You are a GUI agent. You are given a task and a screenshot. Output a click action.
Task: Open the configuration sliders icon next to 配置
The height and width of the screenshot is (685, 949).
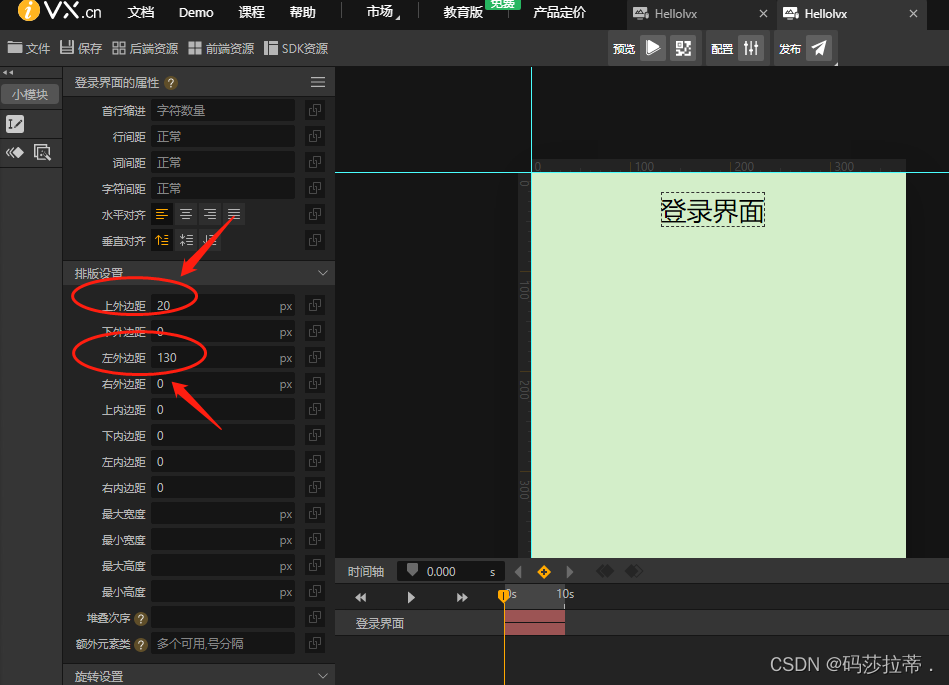[751, 47]
